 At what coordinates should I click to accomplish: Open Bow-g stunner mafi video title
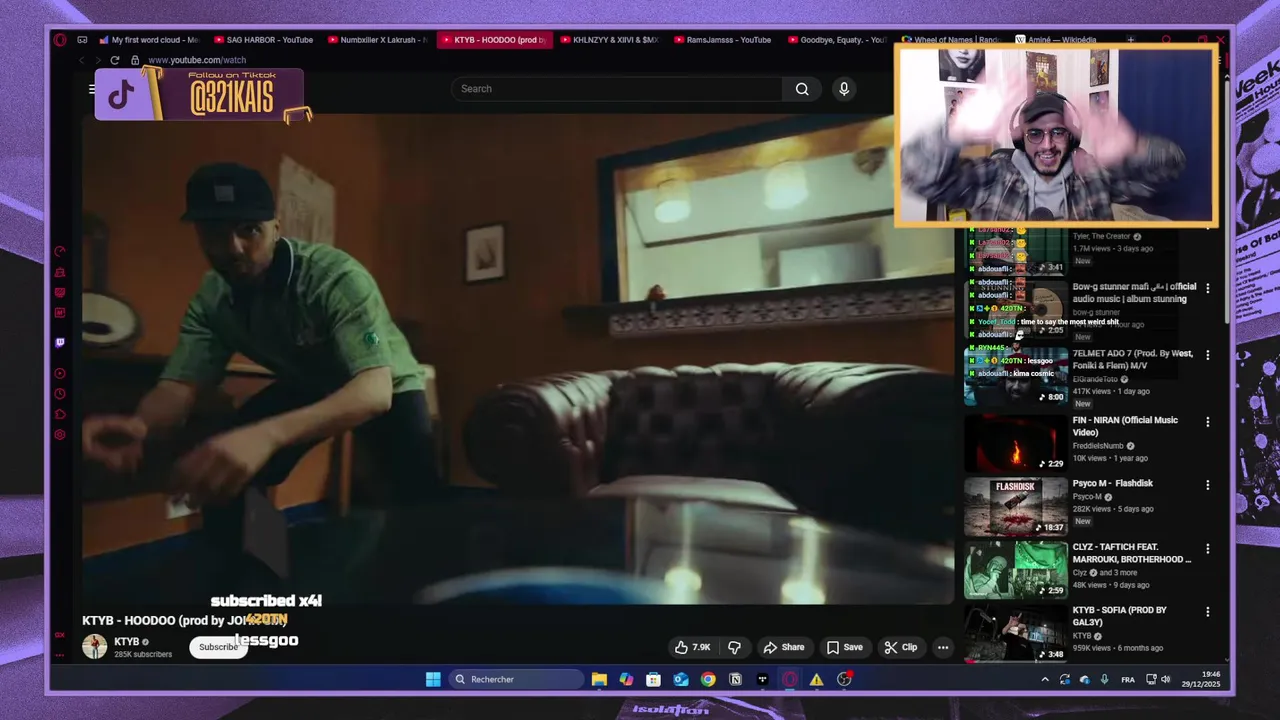(x=1134, y=292)
